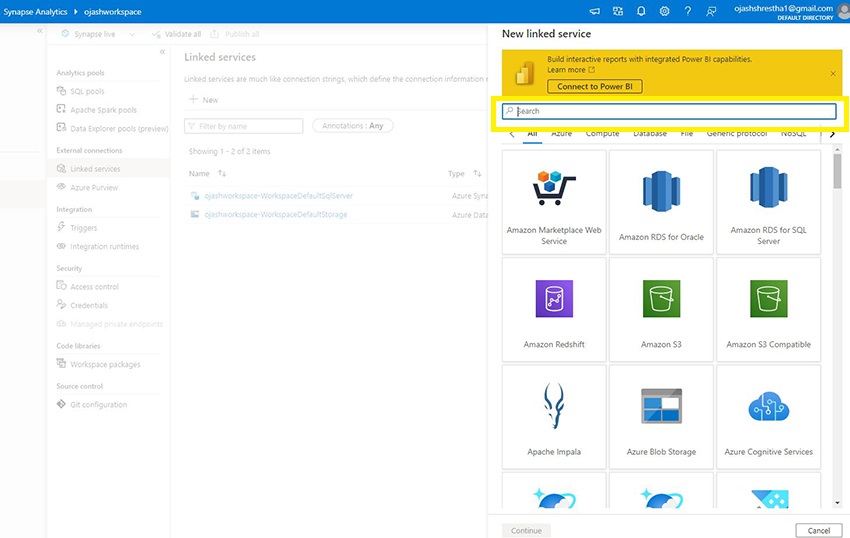Screen dimensions: 850x538
Task: Open Apache Spark pools in the sidebar
Action: 96,110
